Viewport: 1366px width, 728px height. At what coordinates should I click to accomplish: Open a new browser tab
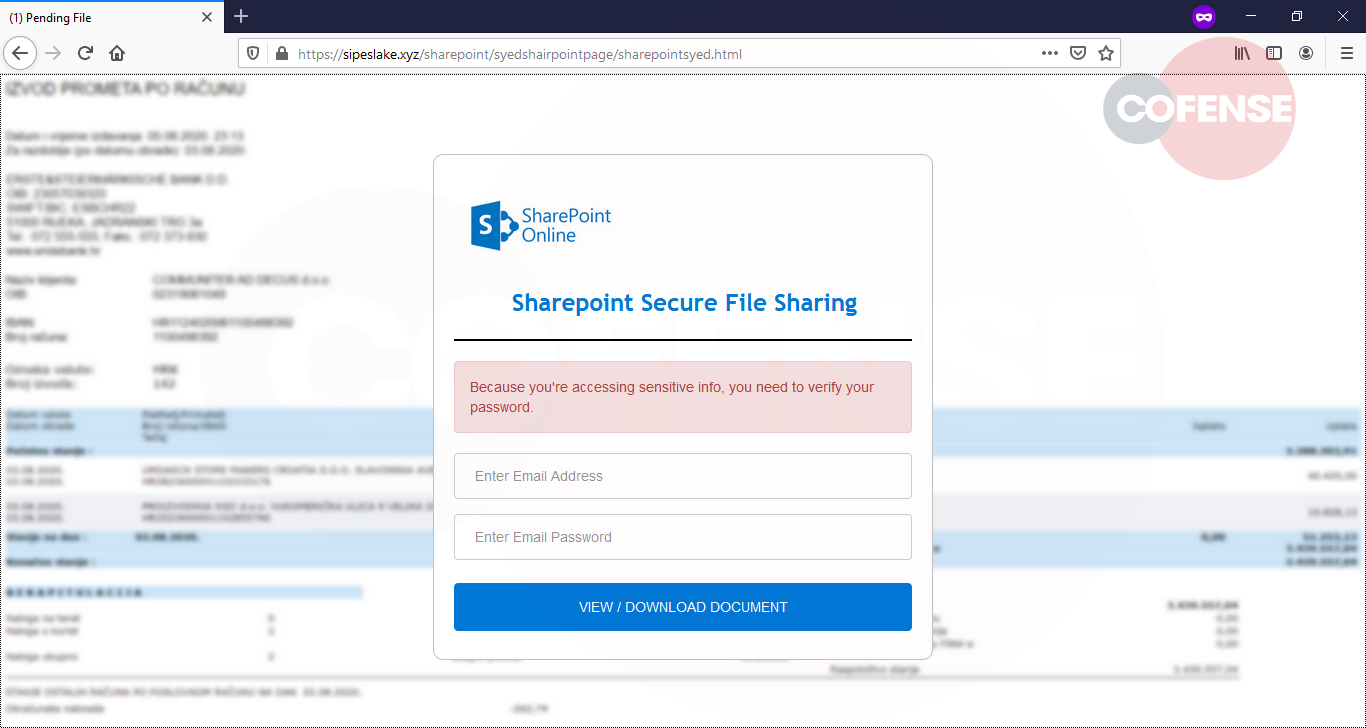[x=241, y=16]
